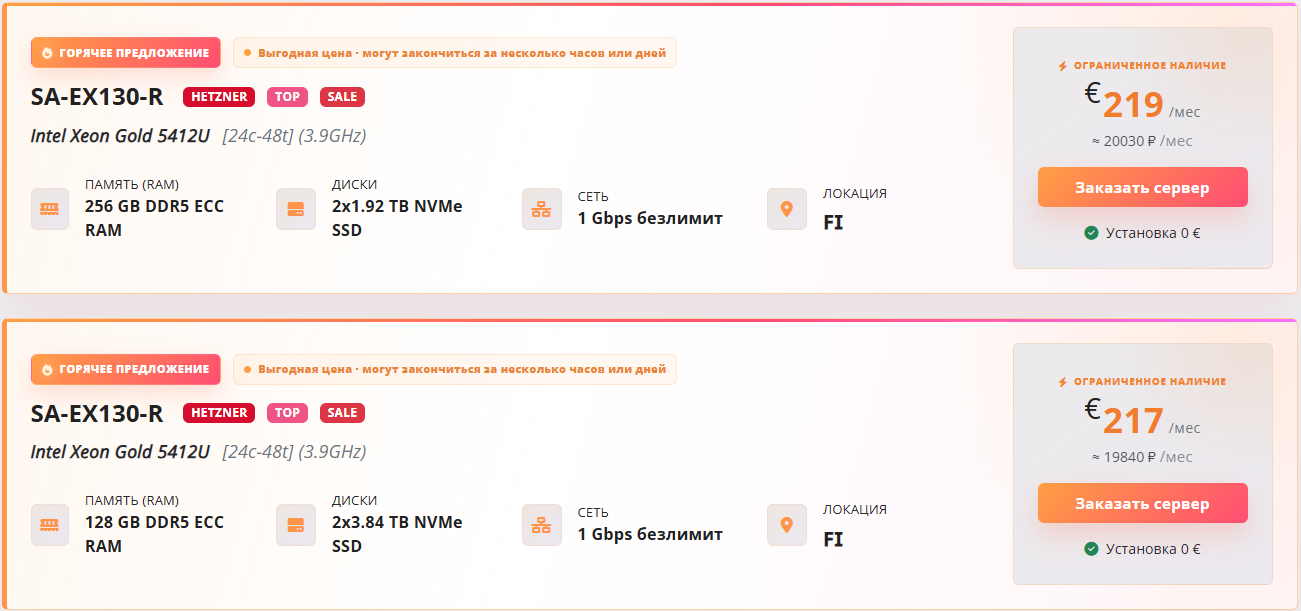Click the green checkmark near first Установка 0 €
The width and height of the screenshot is (1301, 611).
1092,233
